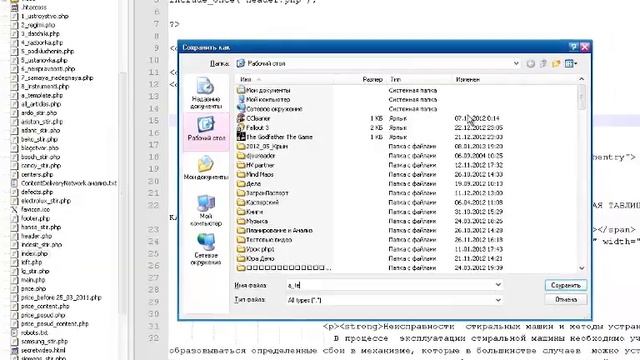This screenshot has width=640, height=360.
Task: Open price_before 25_03_2011.php in file panel
Action: pyautogui.click(x=61, y=298)
